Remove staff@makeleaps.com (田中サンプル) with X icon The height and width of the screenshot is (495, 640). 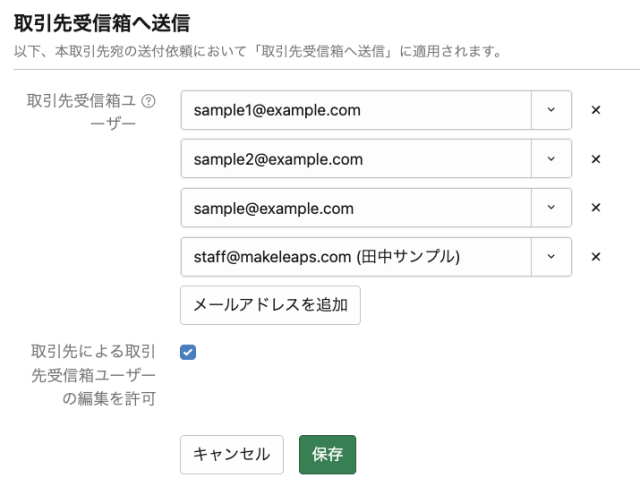coord(596,257)
